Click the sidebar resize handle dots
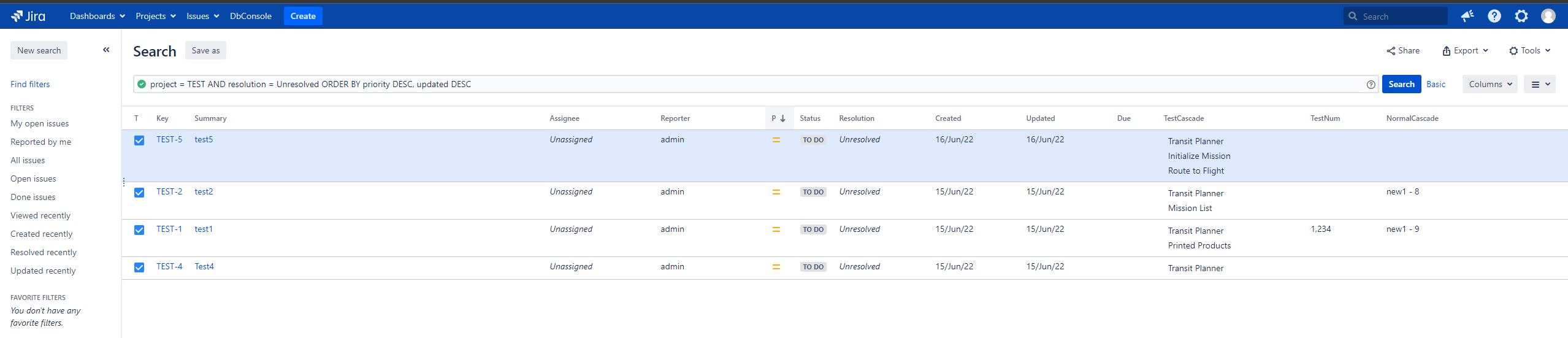Image resolution: width=1568 pixels, height=338 pixels. point(124,182)
